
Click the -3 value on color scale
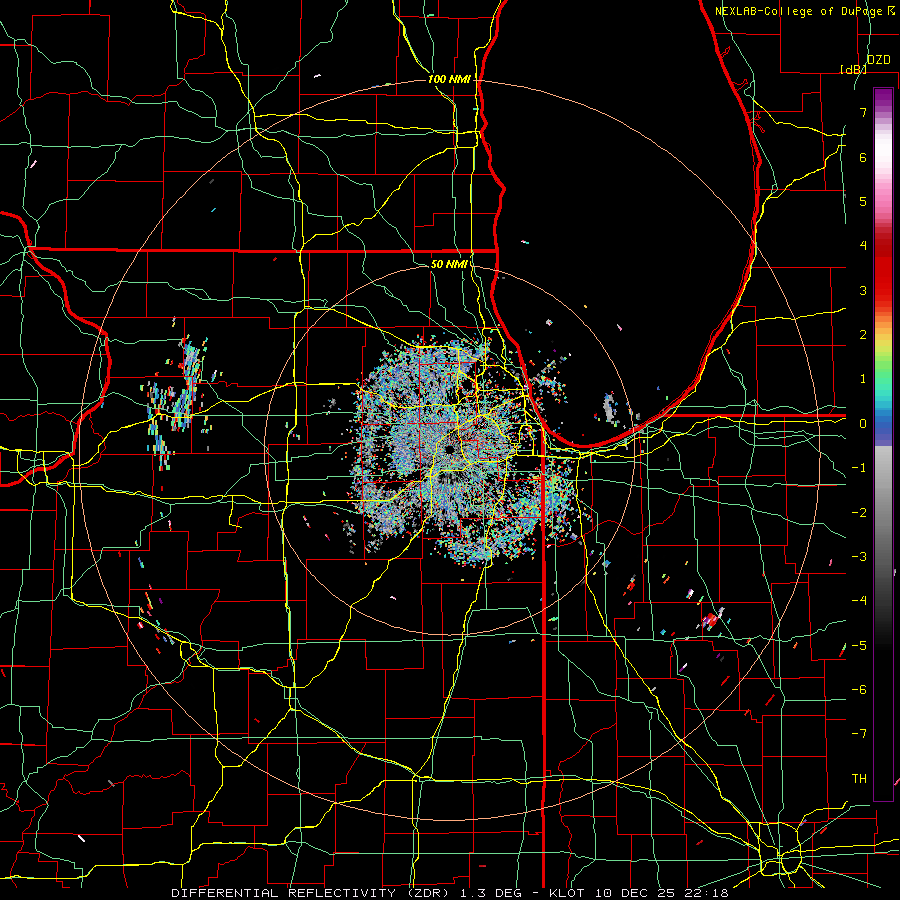(859, 556)
